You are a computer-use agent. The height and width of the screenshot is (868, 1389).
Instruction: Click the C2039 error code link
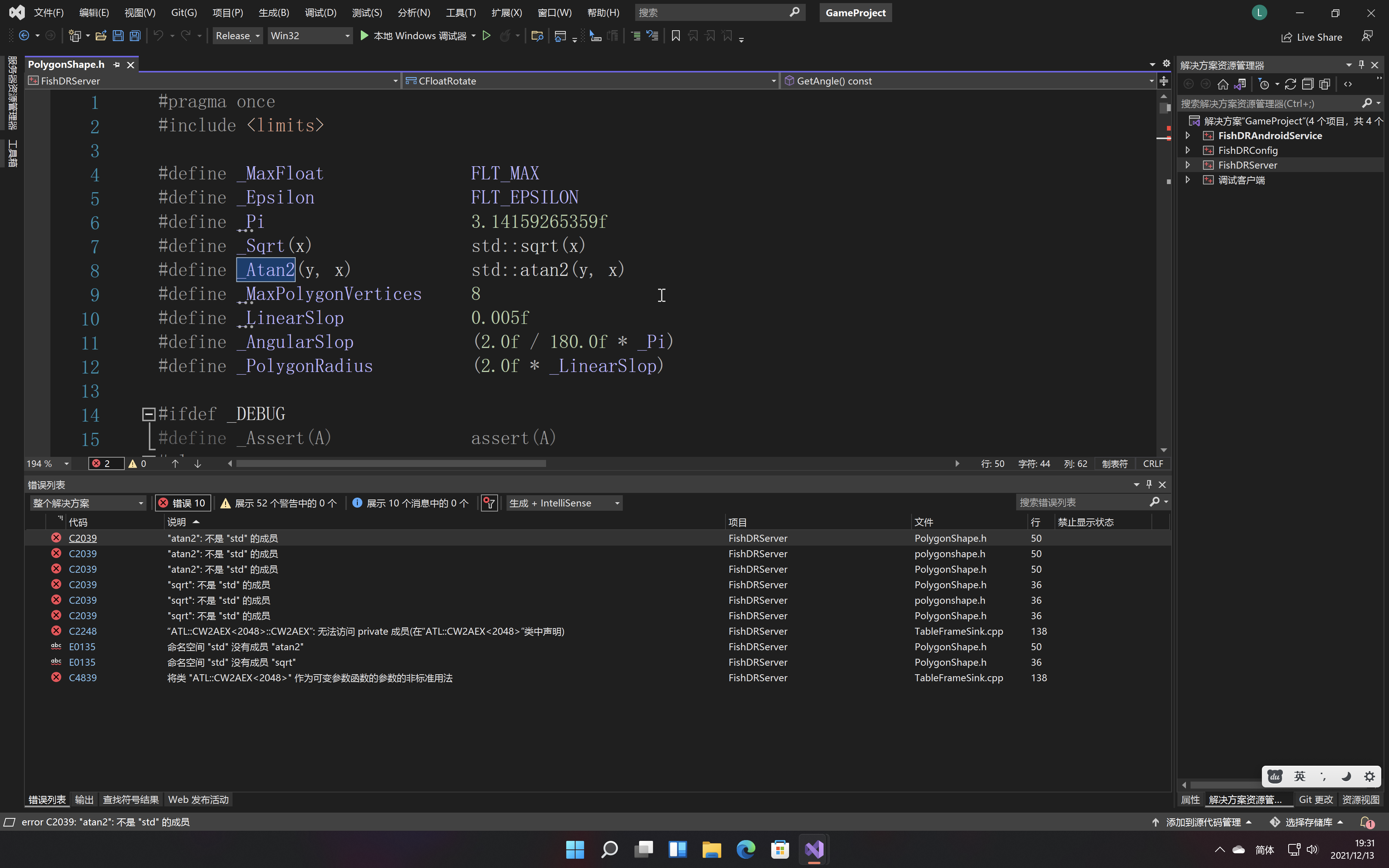point(83,538)
